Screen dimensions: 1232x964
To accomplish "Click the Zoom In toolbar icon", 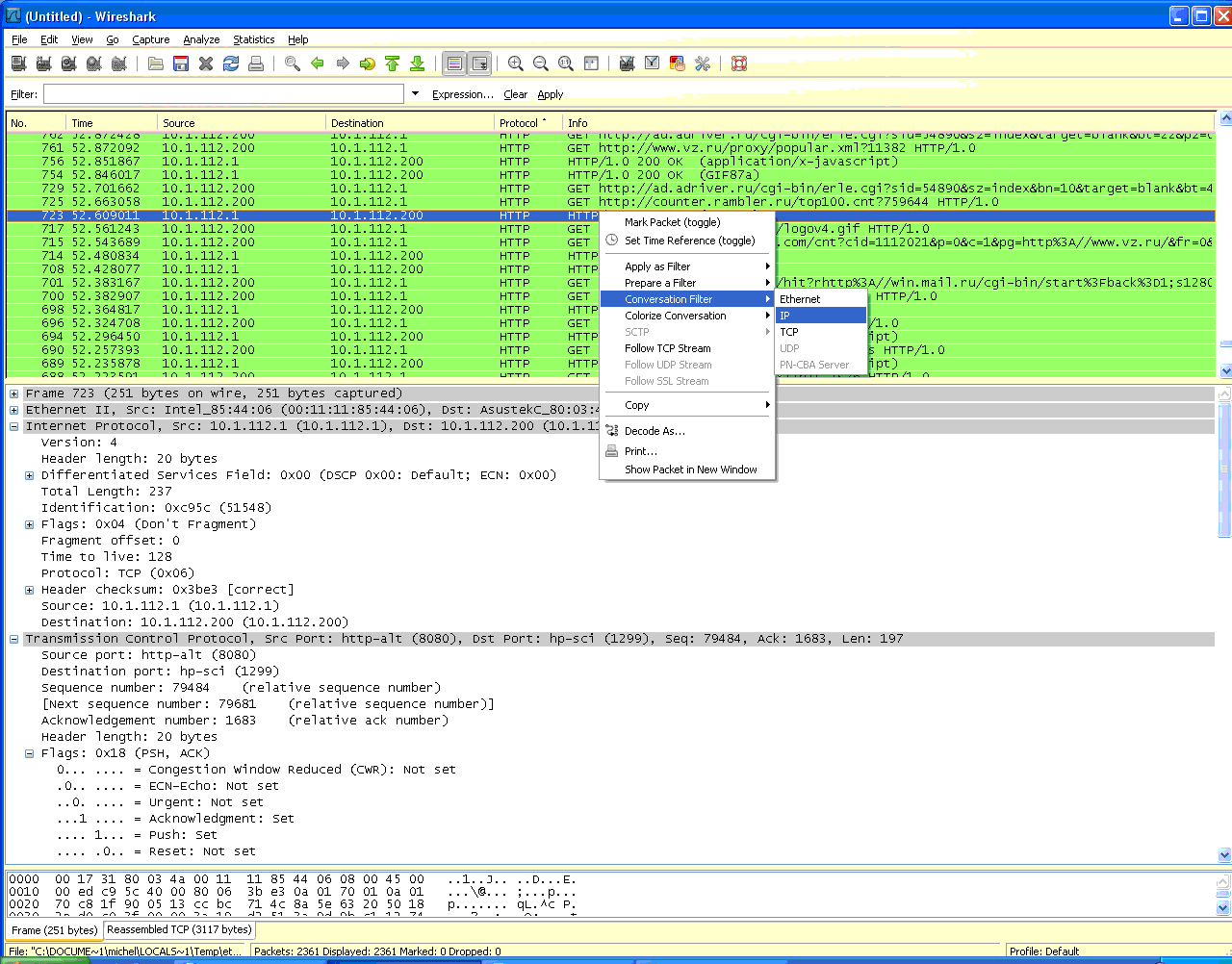I will coord(516,63).
